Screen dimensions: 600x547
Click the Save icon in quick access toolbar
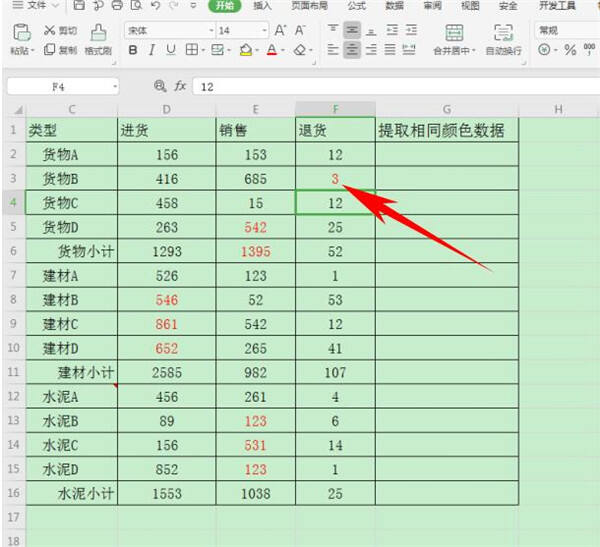click(x=79, y=5)
